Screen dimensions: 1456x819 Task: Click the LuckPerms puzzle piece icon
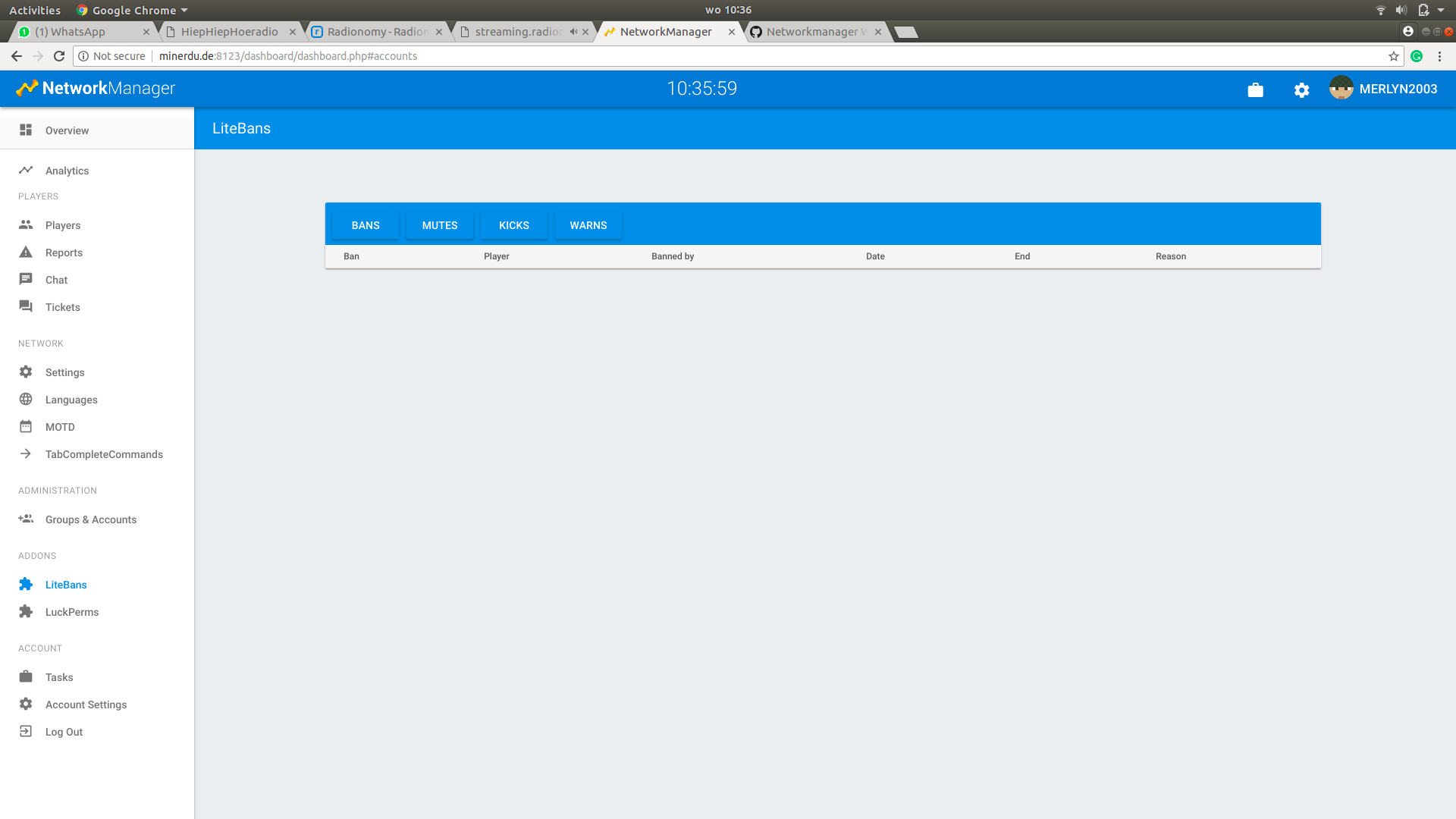(x=26, y=611)
